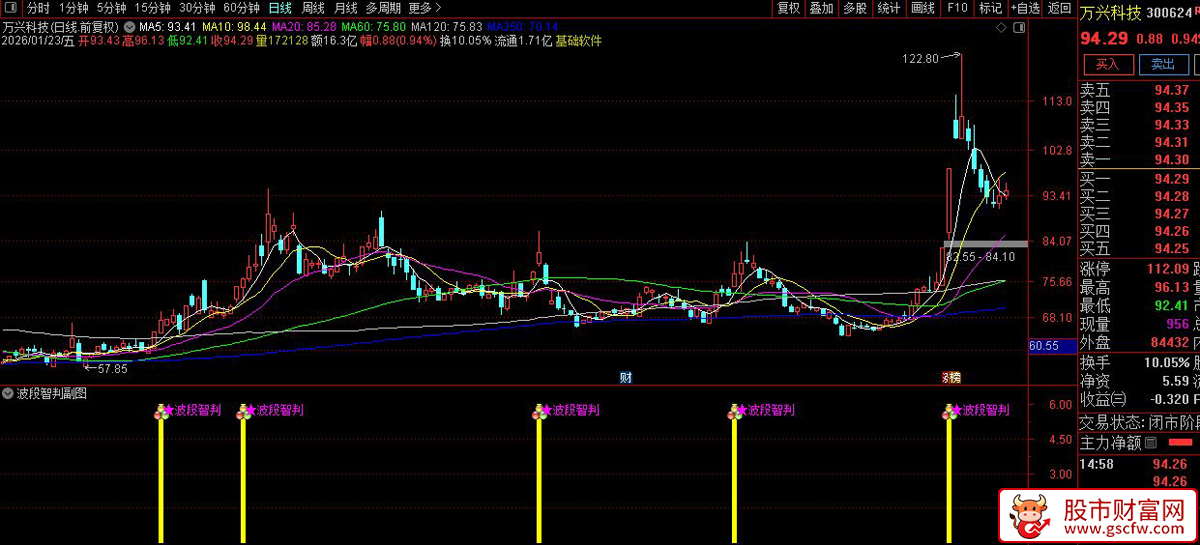The image size is (1200, 545).
Task: Click the MA250 indicator label
Action: point(523,26)
